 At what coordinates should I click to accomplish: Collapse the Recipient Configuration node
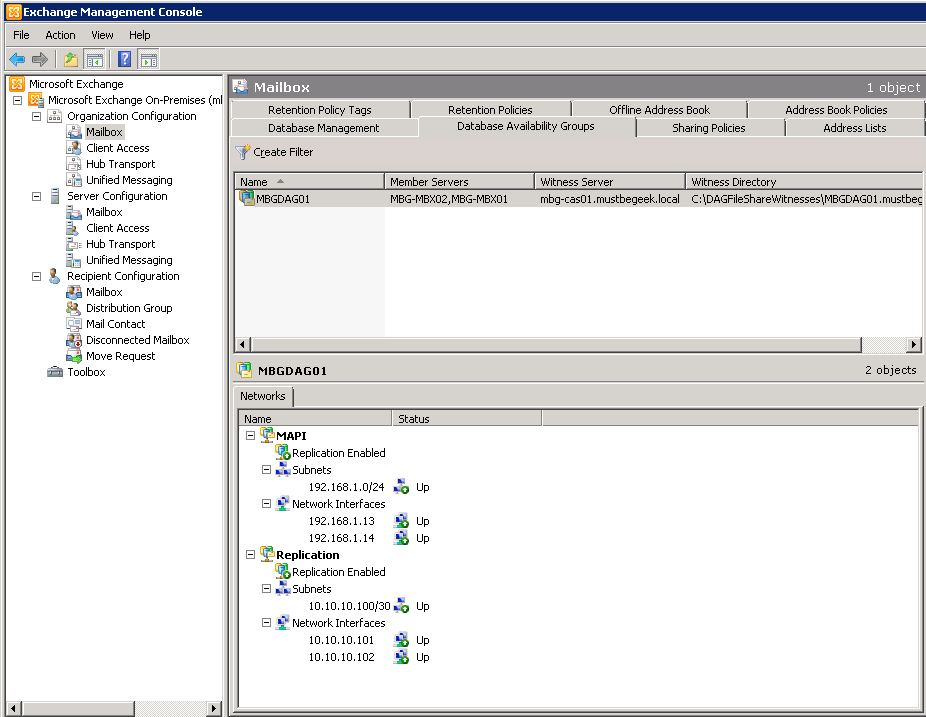tap(37, 276)
